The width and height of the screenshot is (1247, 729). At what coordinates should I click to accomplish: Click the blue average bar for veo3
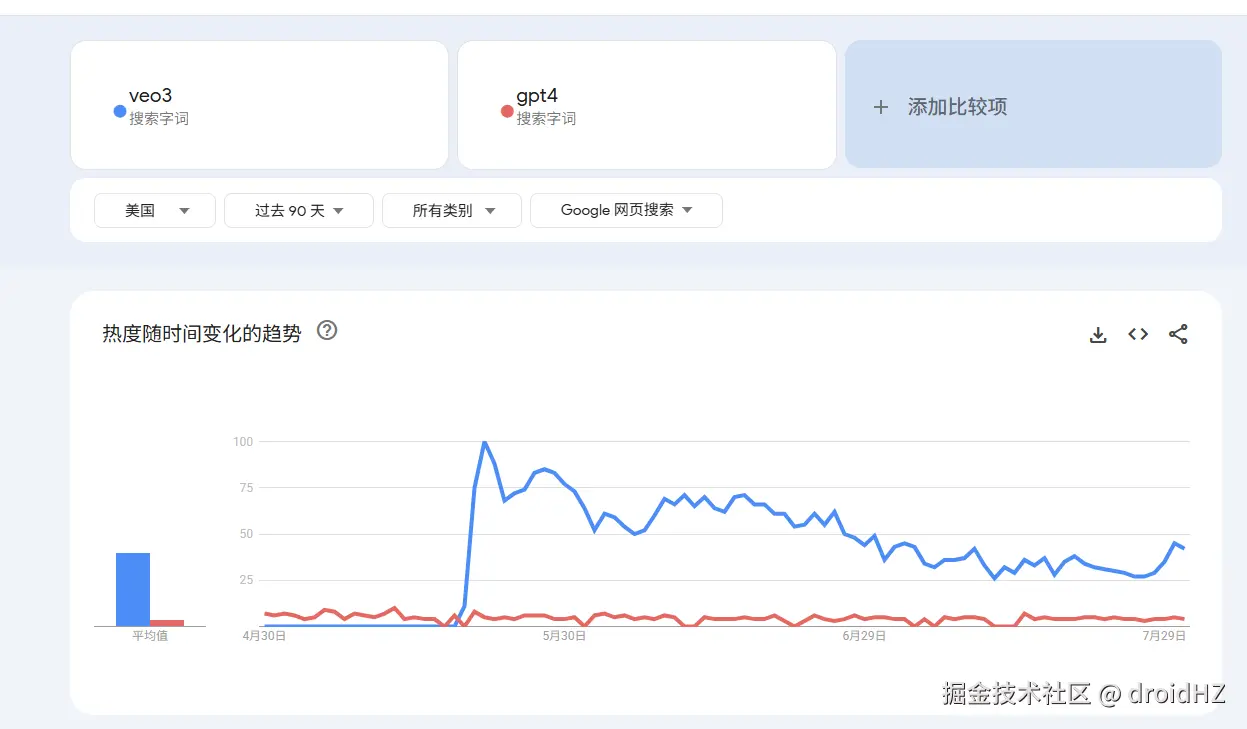[x=133, y=589]
